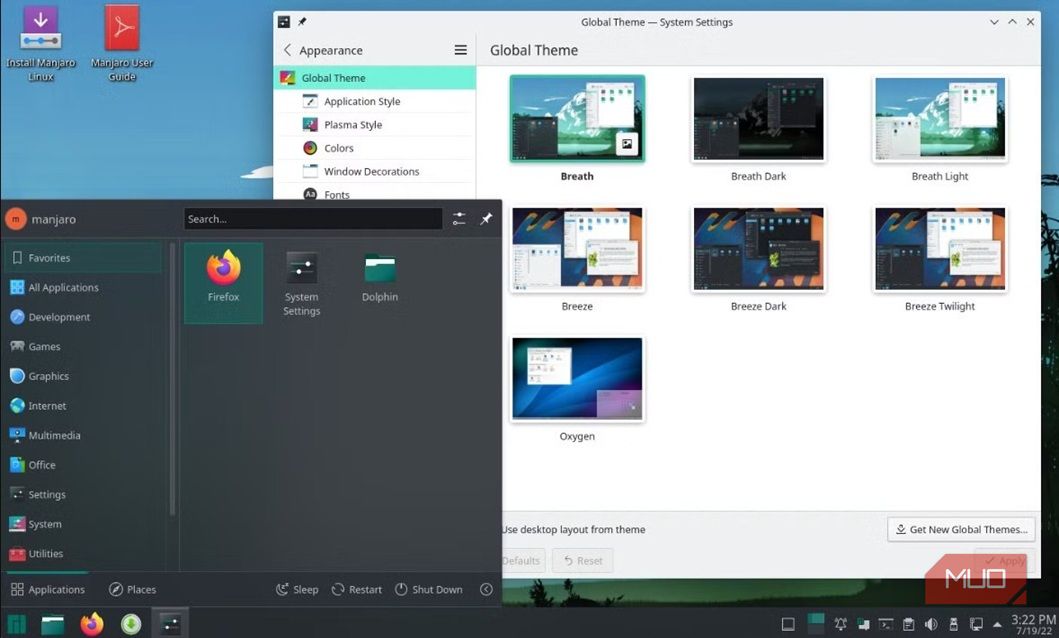Click the Manjaro launcher icon in taskbar
1059x638 pixels.
(x=16, y=623)
